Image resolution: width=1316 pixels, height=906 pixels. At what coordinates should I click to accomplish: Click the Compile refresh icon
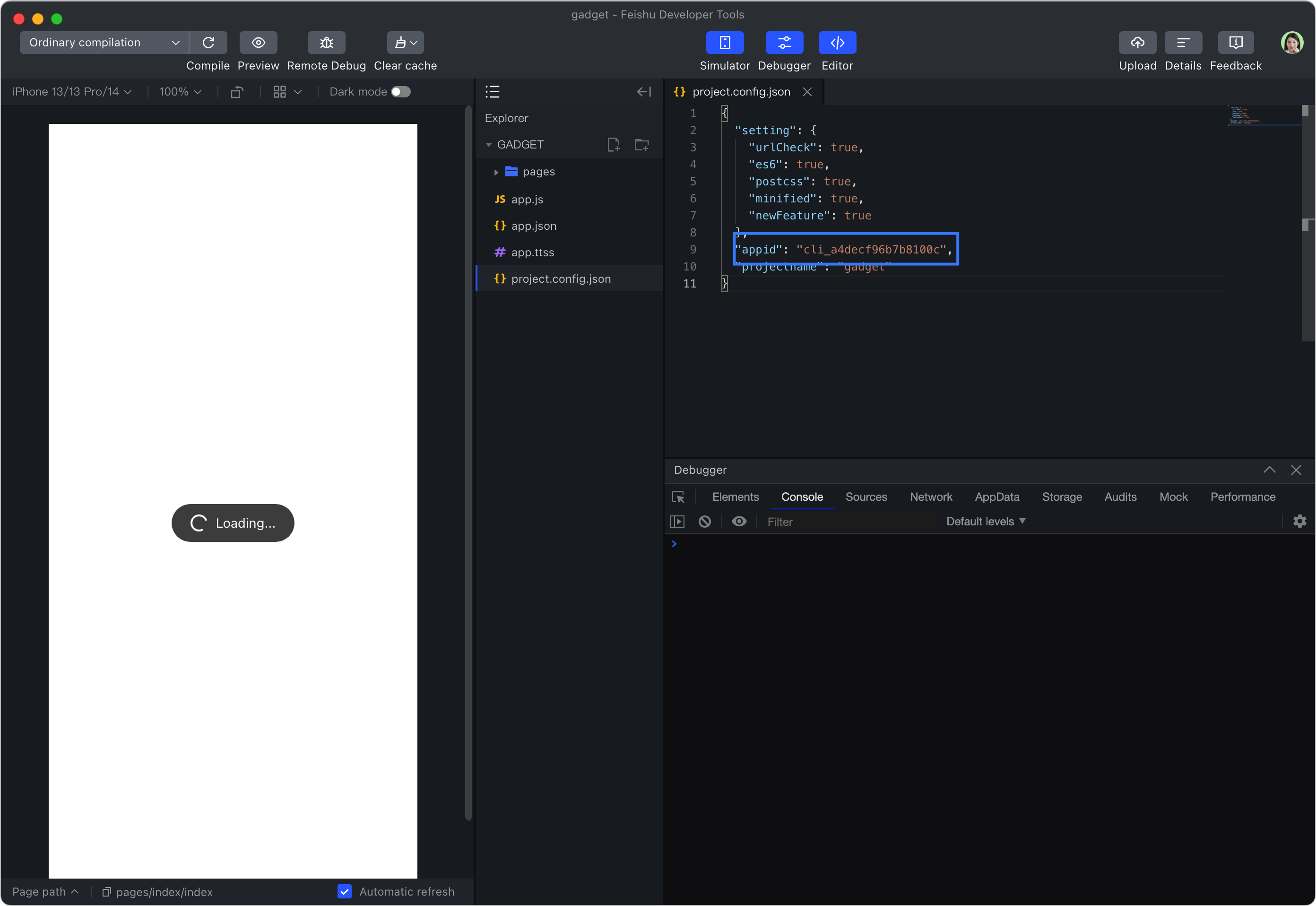pos(208,43)
